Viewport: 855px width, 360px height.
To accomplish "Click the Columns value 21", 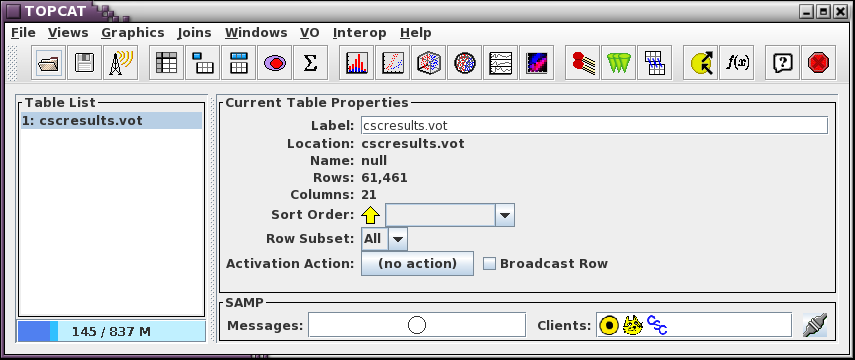I will coord(369,195).
